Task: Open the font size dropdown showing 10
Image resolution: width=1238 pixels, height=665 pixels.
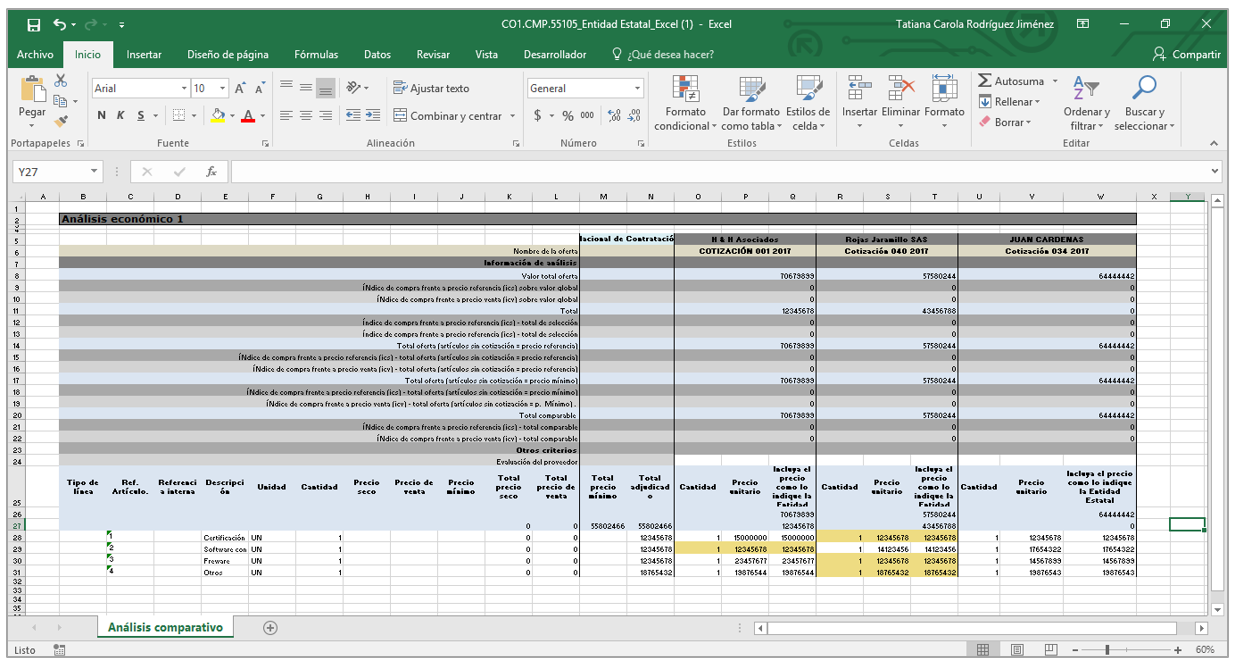Action: click(222, 88)
